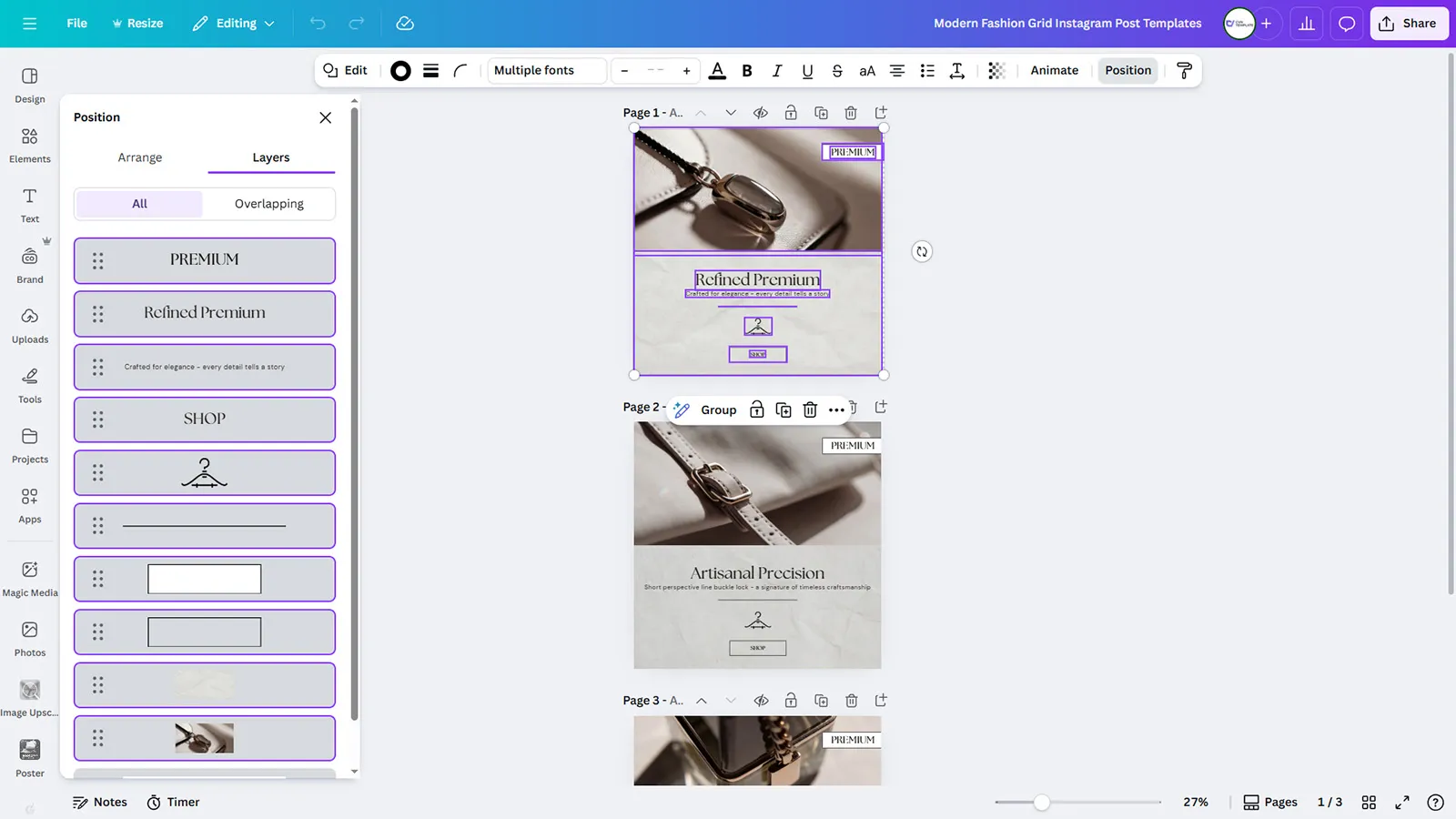Expand the Editing mode dropdown

234,24
